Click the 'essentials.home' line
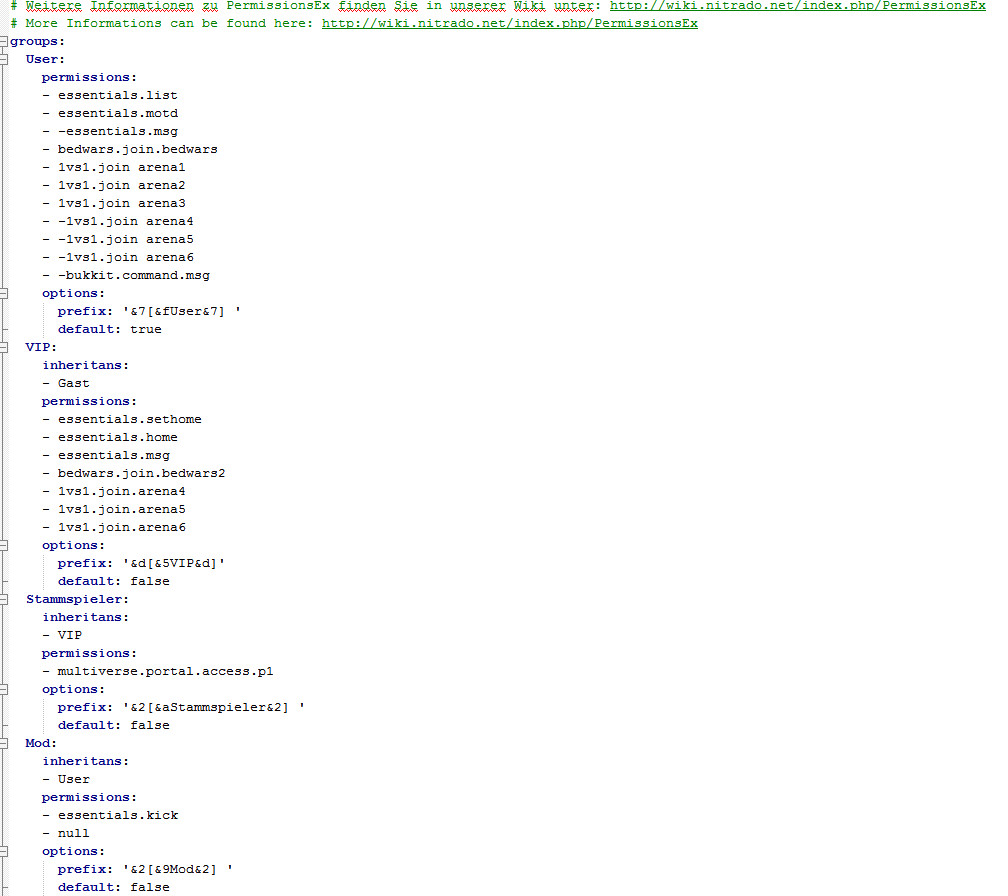The width and height of the screenshot is (1008, 896). [x=110, y=438]
